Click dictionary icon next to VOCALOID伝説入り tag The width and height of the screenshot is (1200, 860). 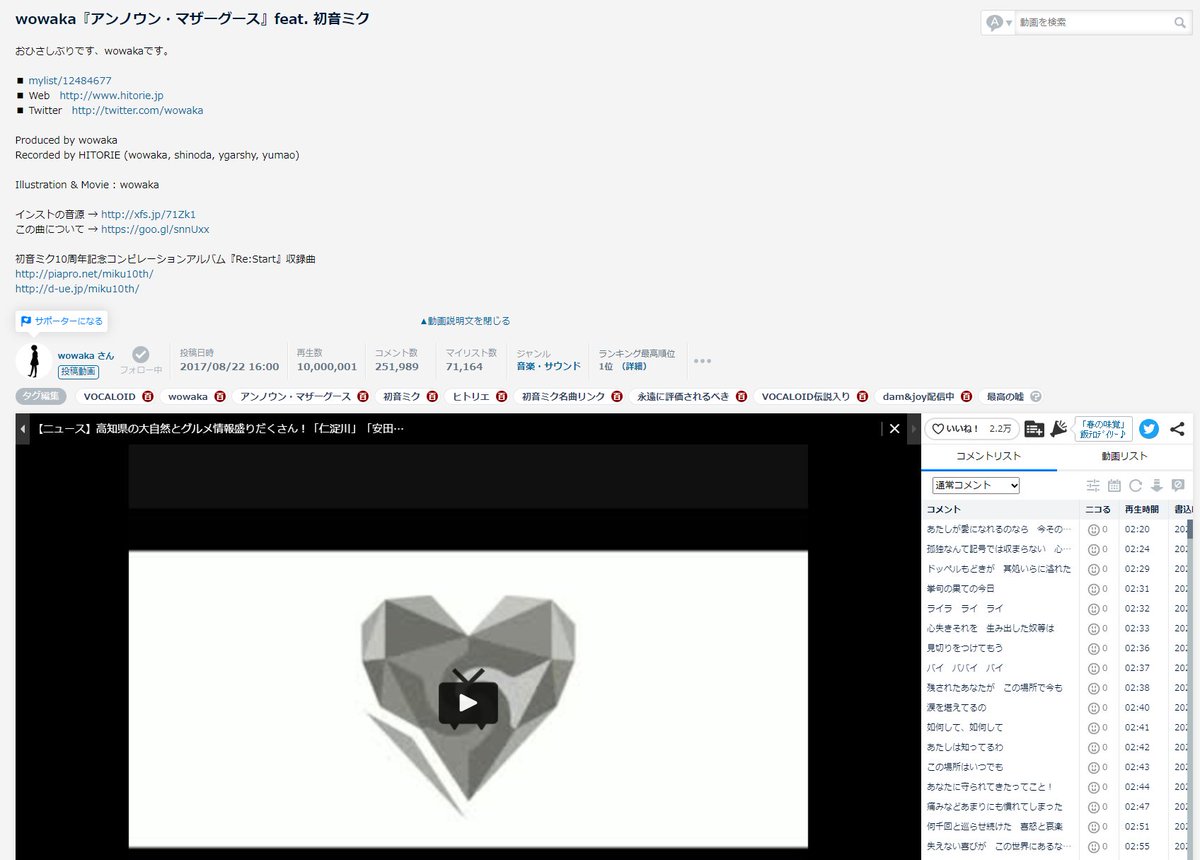[863, 396]
